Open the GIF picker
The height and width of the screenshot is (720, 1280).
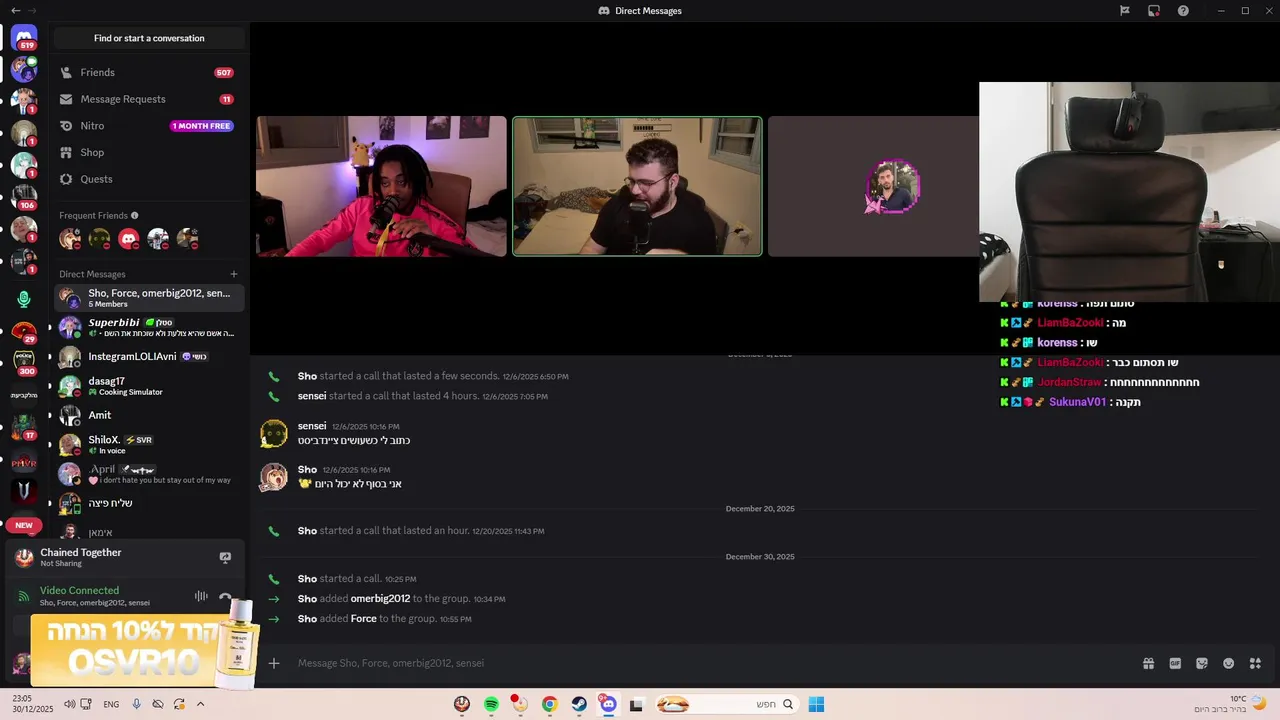point(1175,663)
